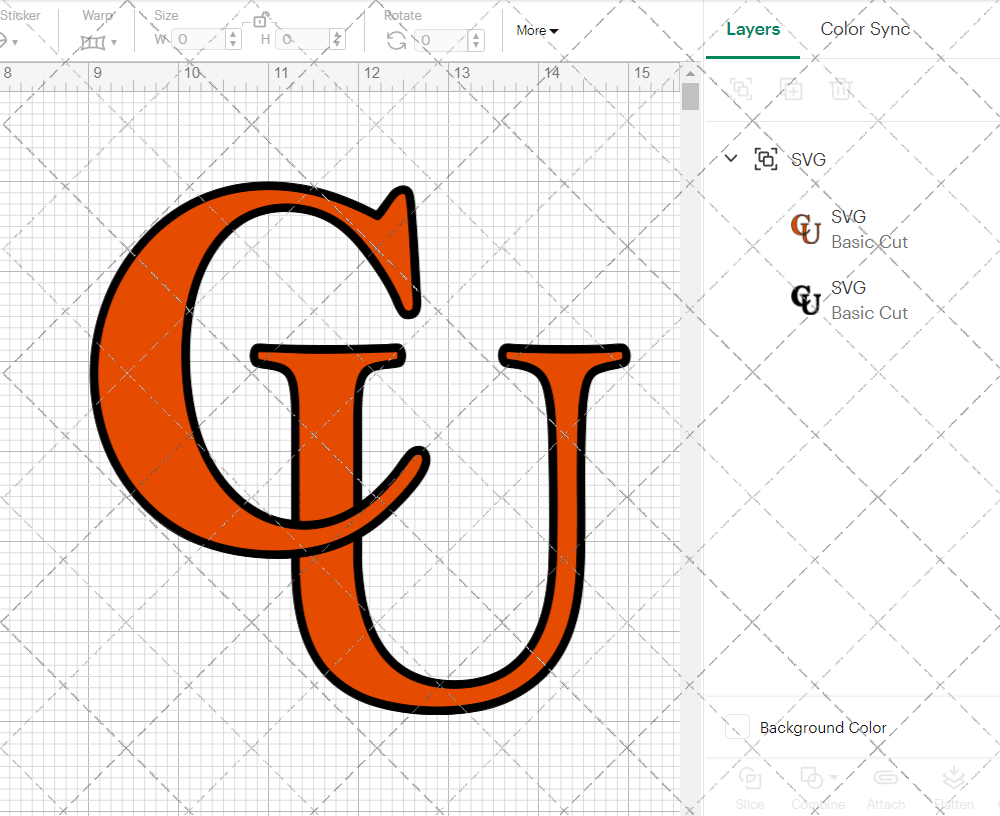Type a value in the Width field
The height and width of the screenshot is (816, 1000).
[x=200, y=40]
